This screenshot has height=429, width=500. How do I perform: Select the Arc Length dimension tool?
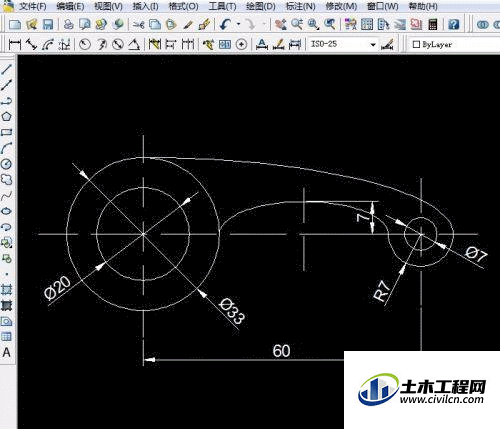(x=48, y=44)
